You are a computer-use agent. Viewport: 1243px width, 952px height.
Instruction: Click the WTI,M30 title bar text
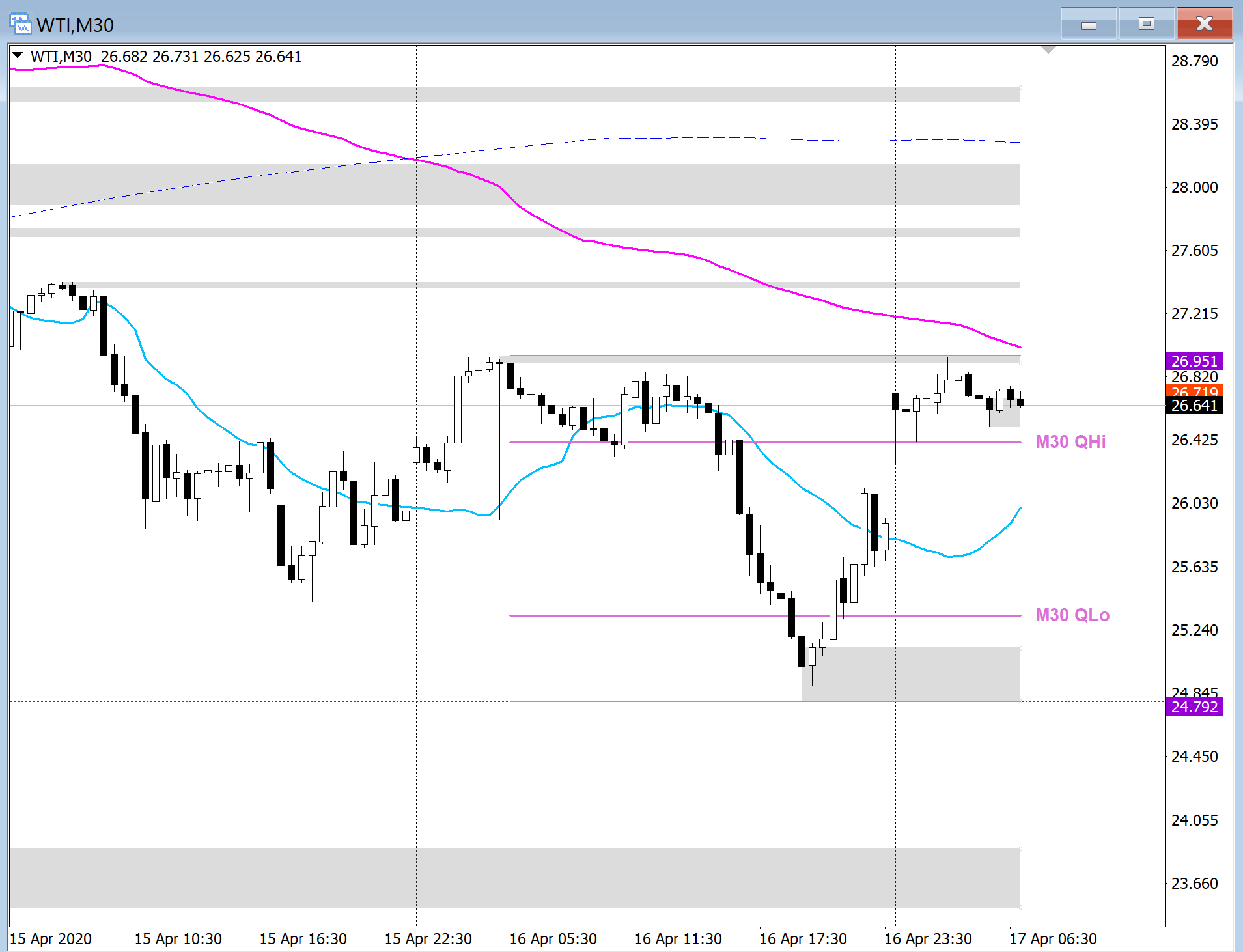point(75,25)
